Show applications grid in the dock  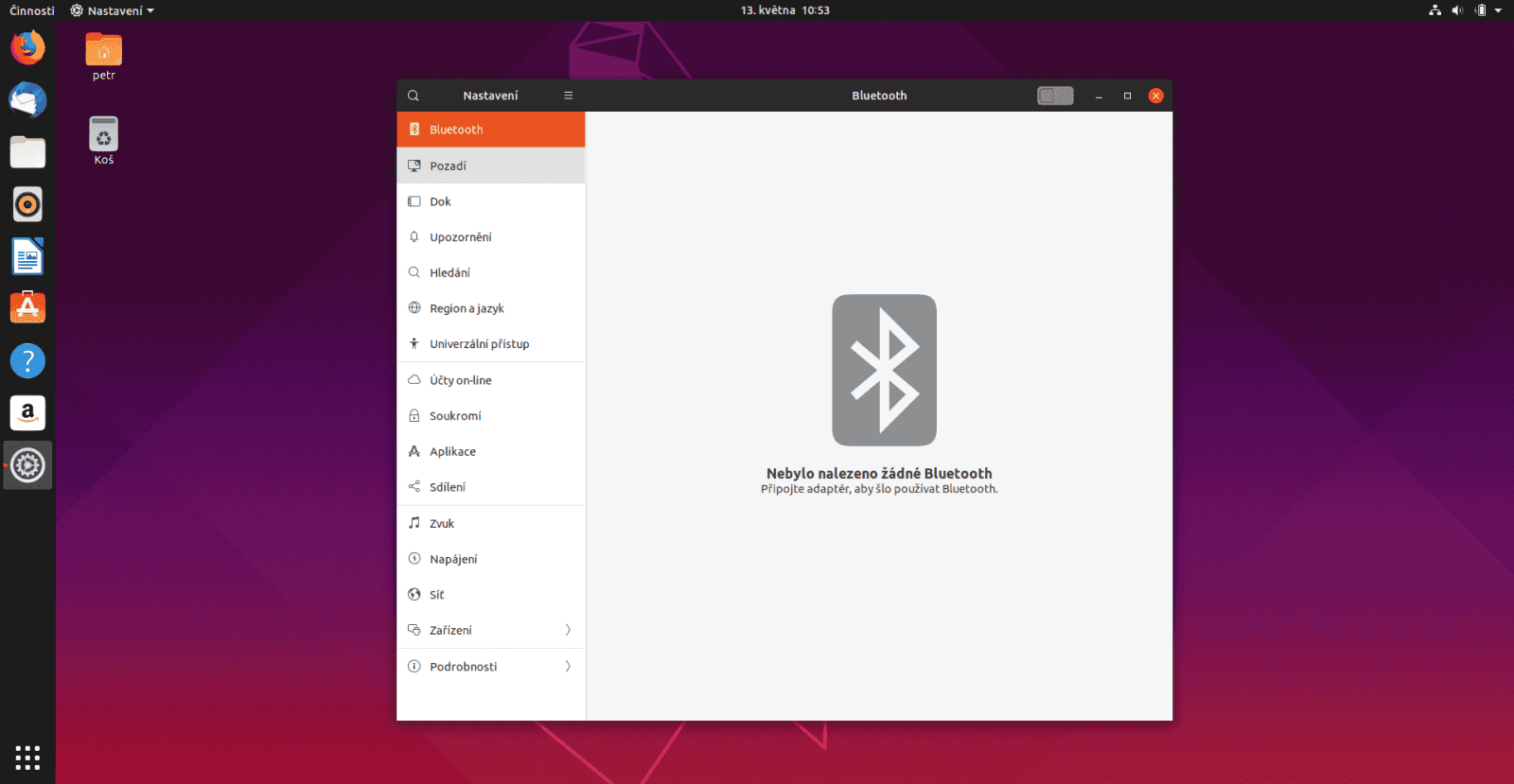27,758
